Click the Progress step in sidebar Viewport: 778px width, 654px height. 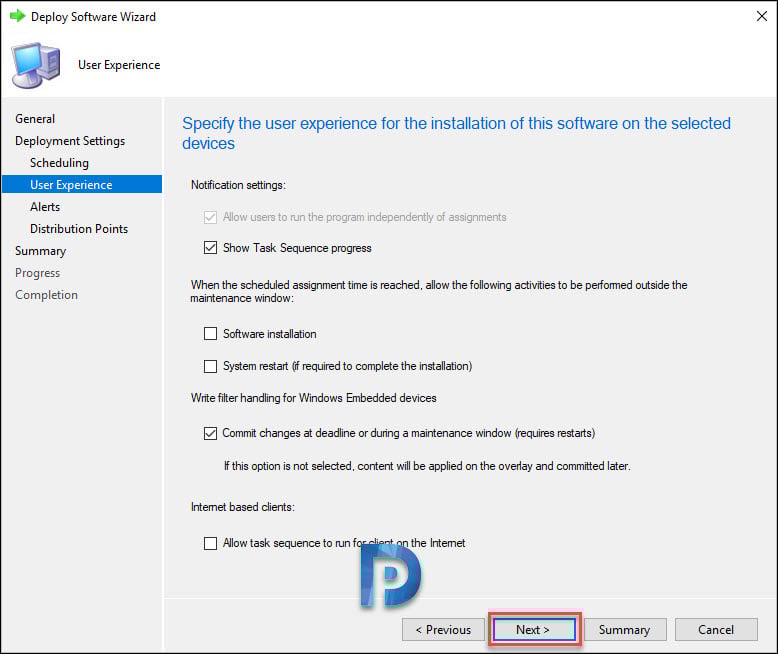point(37,273)
